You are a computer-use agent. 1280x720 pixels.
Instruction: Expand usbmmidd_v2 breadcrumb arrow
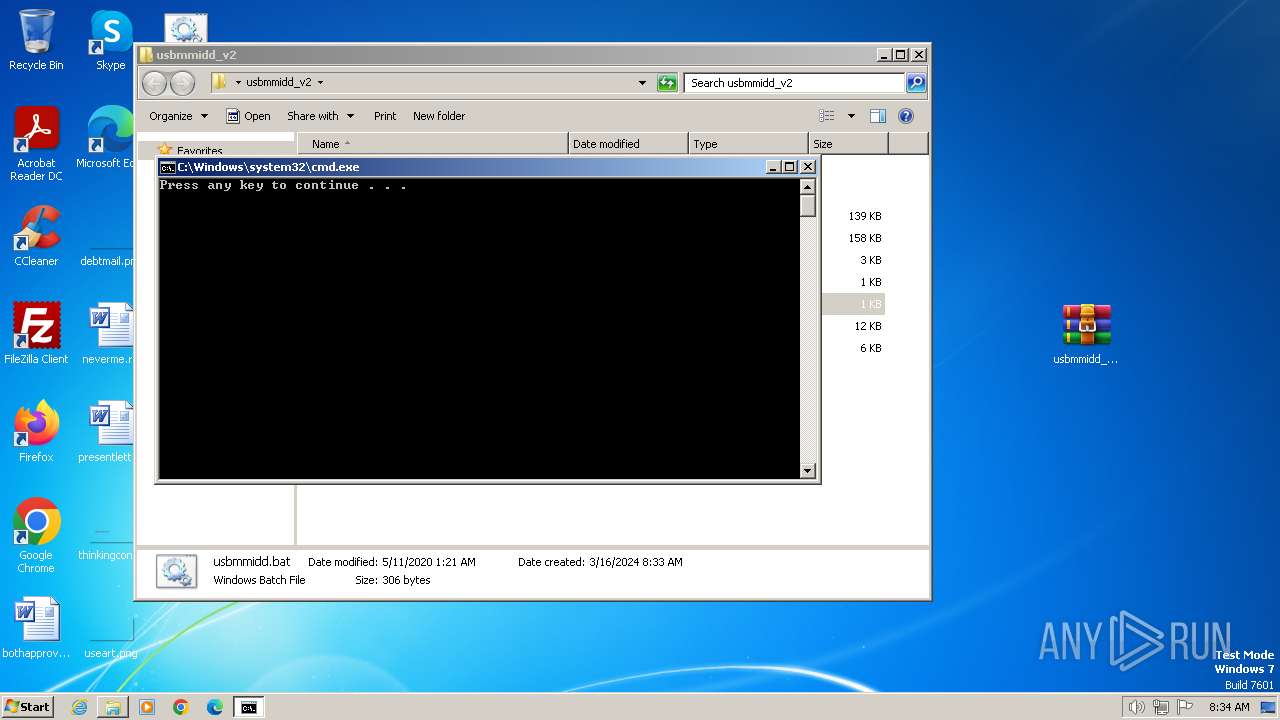coord(320,83)
